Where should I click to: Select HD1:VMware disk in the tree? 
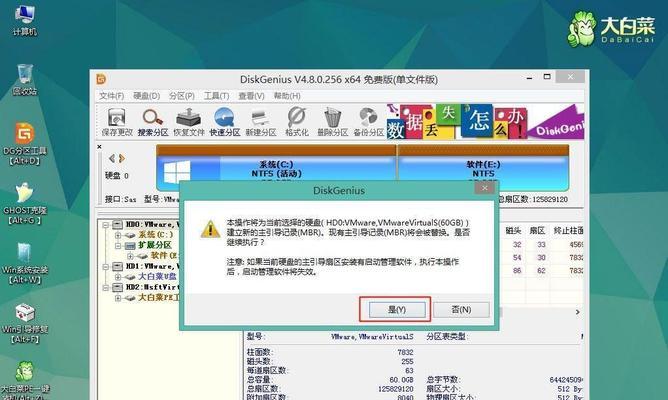[x=153, y=266]
